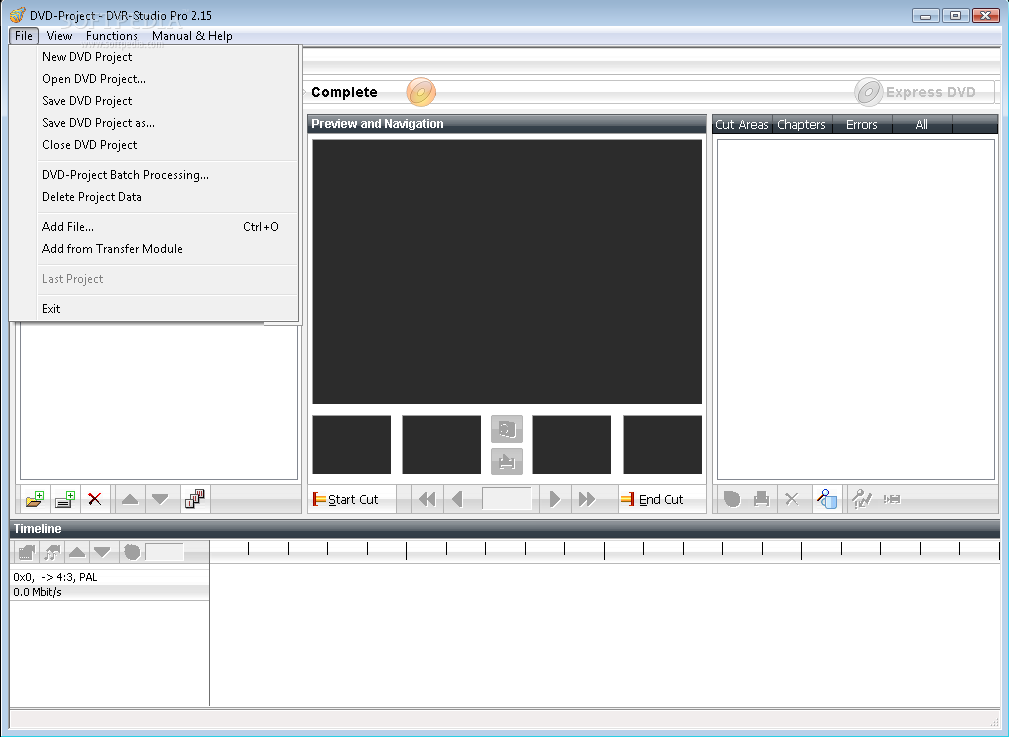The image size is (1009, 737).
Task: Click the upper gray icon between thumbnails
Action: tap(506, 429)
